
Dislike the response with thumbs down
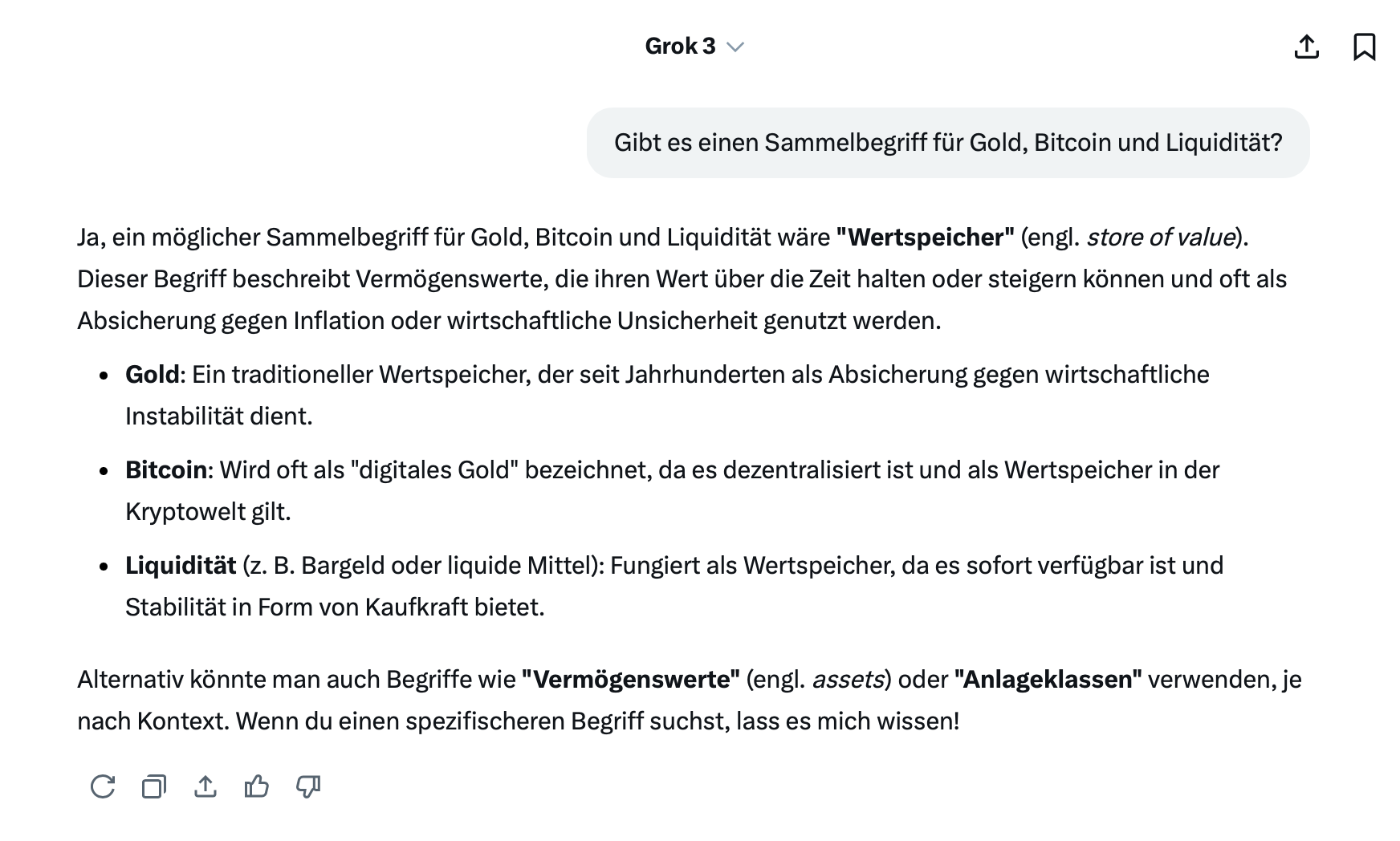click(308, 786)
